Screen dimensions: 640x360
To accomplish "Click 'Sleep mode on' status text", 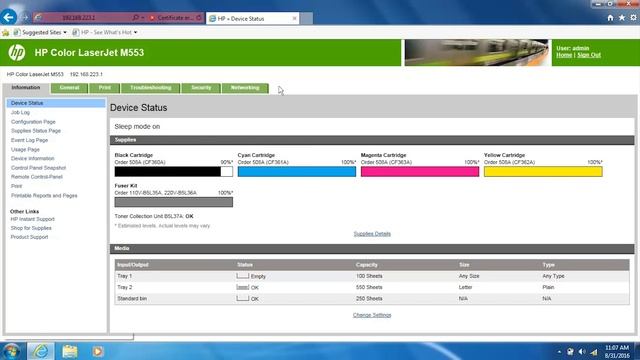I will 137,127.
